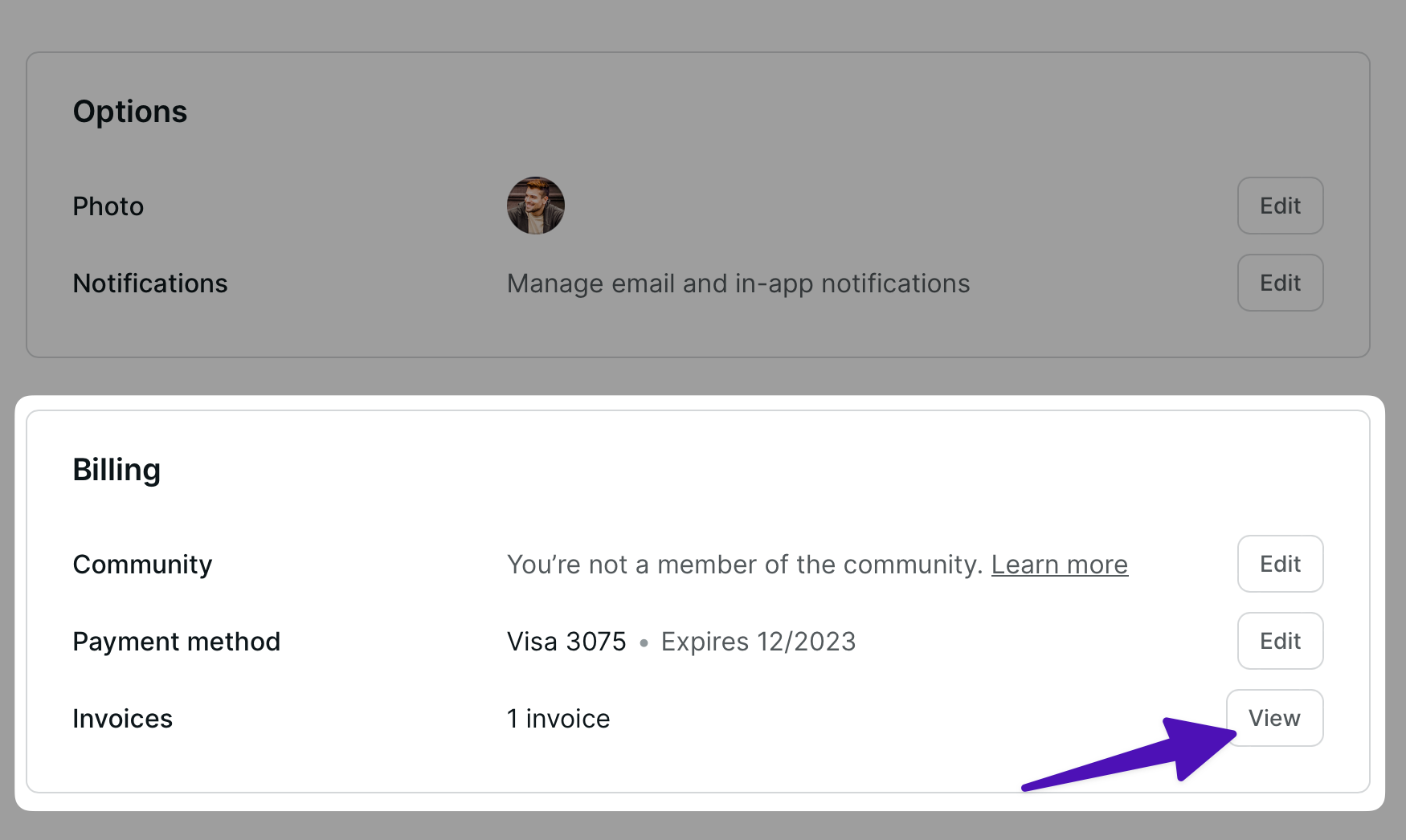Click the Billing section heading

point(116,470)
